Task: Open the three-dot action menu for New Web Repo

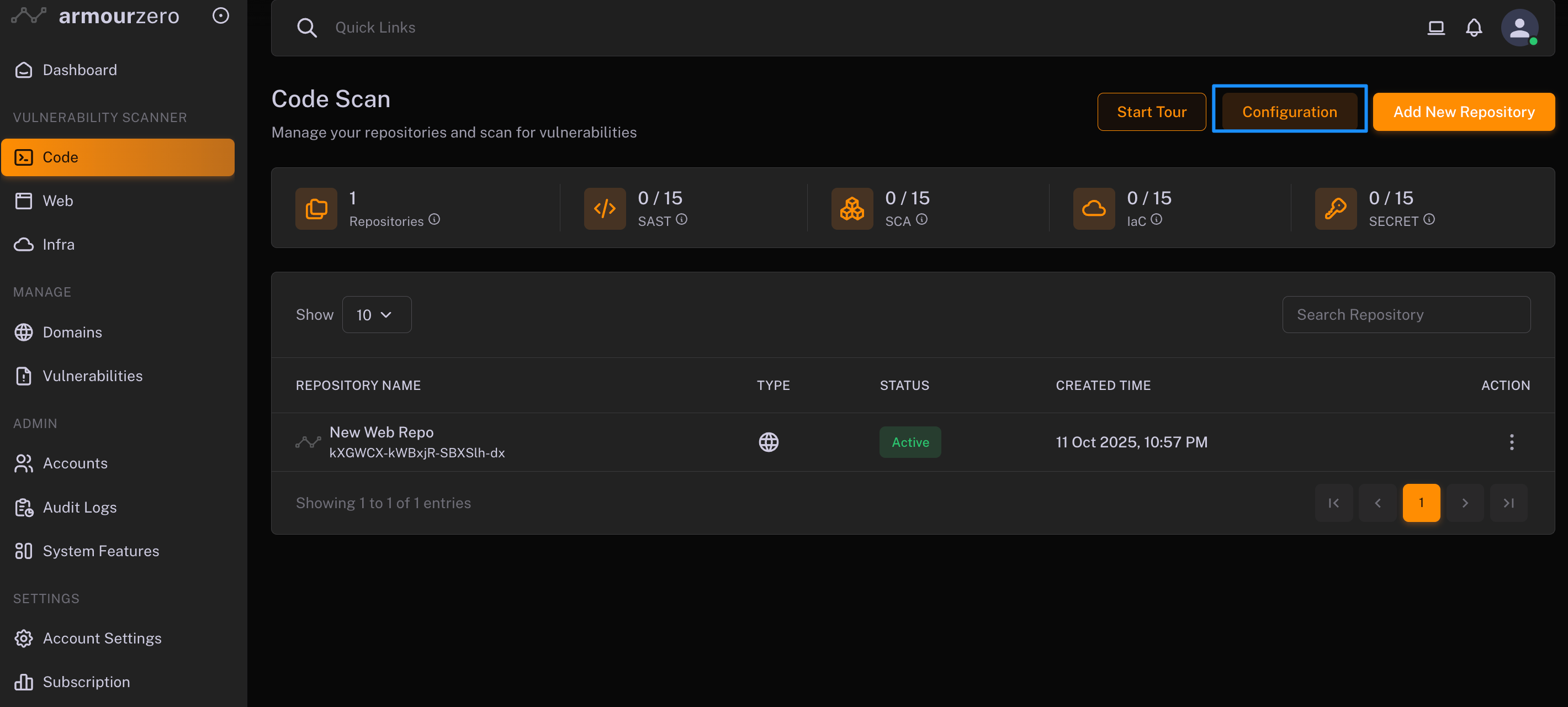Action: [1511, 442]
